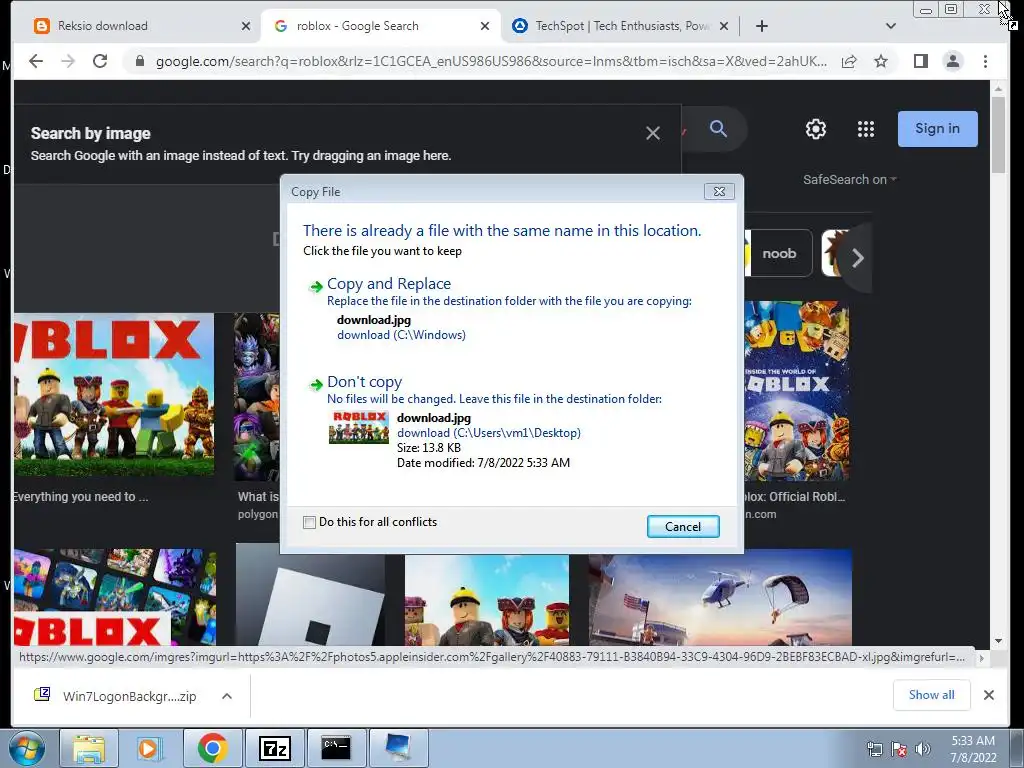Open the Chrome profile avatar
This screenshot has height=768, width=1024.
tap(953, 61)
